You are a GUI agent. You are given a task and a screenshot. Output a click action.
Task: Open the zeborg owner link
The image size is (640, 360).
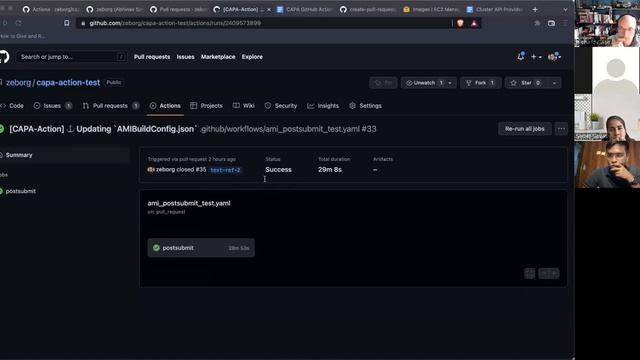coord(18,82)
